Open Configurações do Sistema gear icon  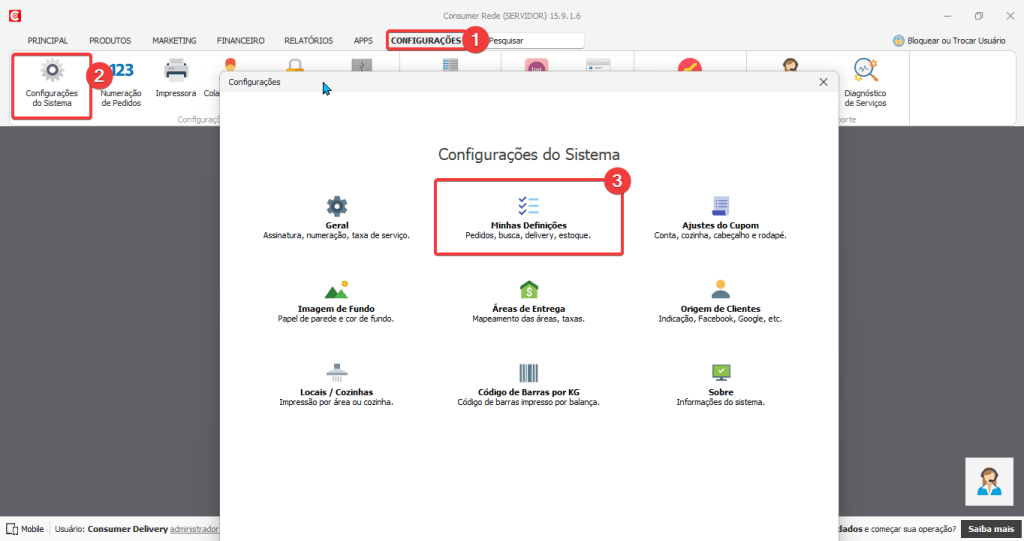click(51, 73)
